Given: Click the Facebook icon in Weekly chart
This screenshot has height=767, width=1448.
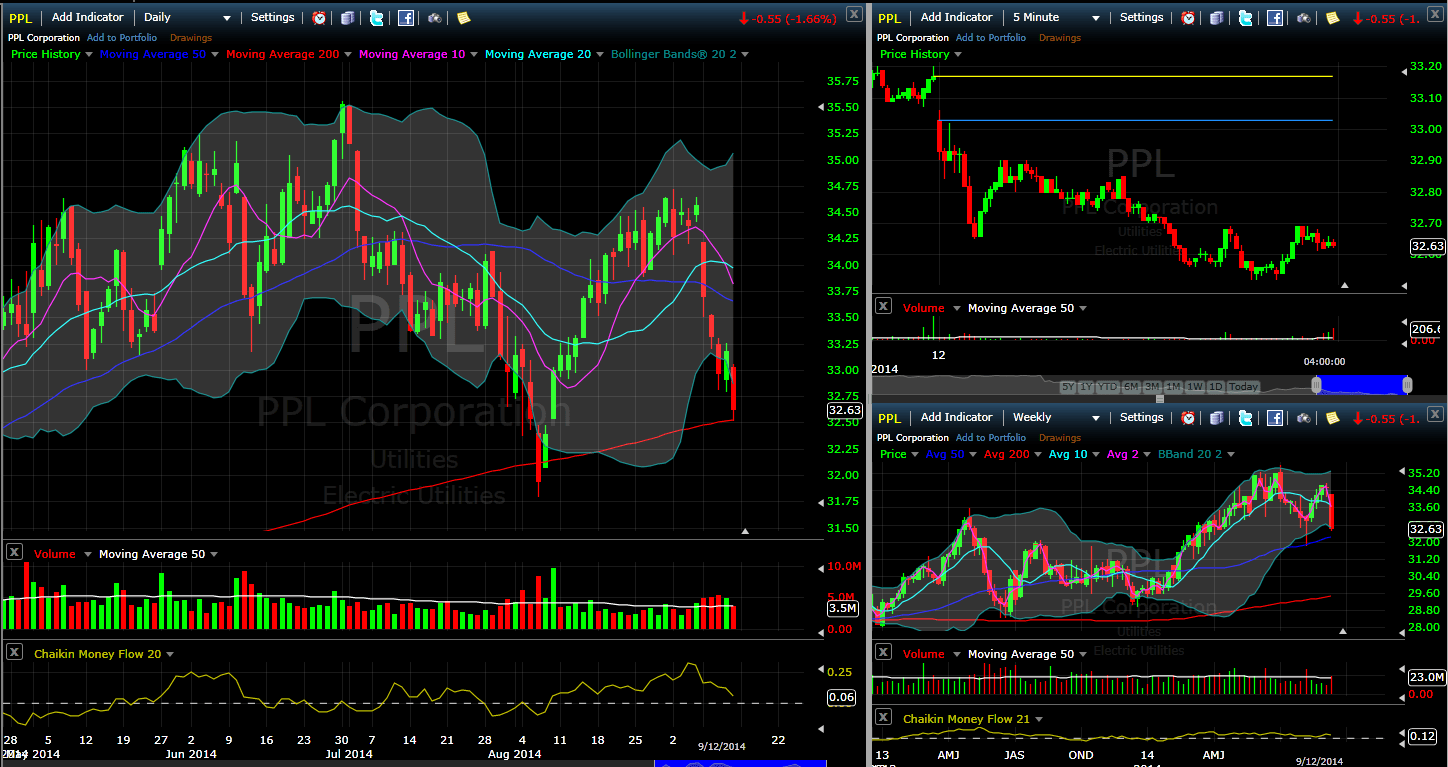Looking at the screenshot, I should click(x=1275, y=417).
